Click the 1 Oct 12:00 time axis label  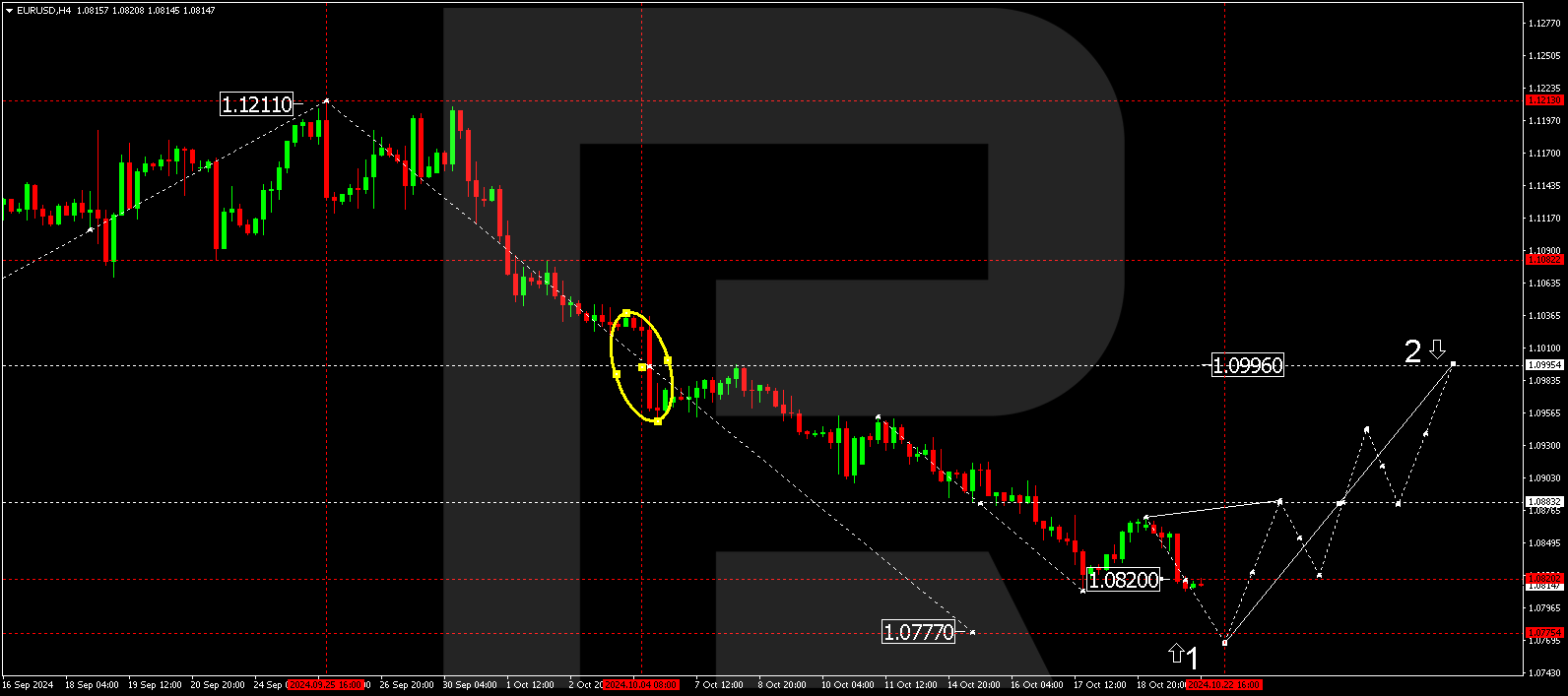coord(530,684)
